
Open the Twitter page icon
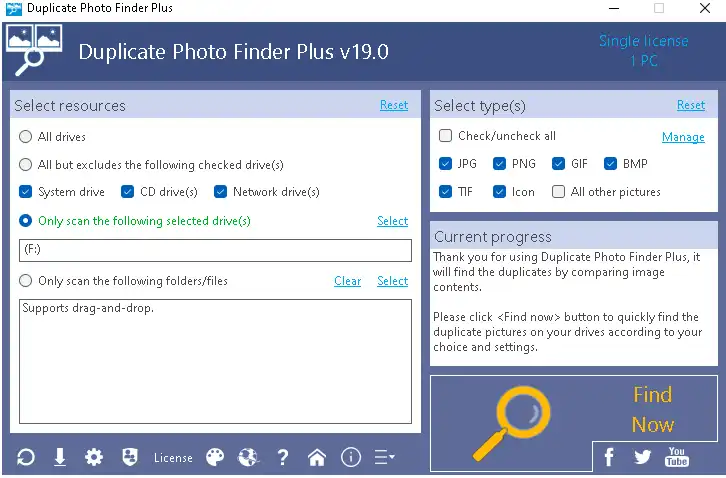tap(643, 457)
